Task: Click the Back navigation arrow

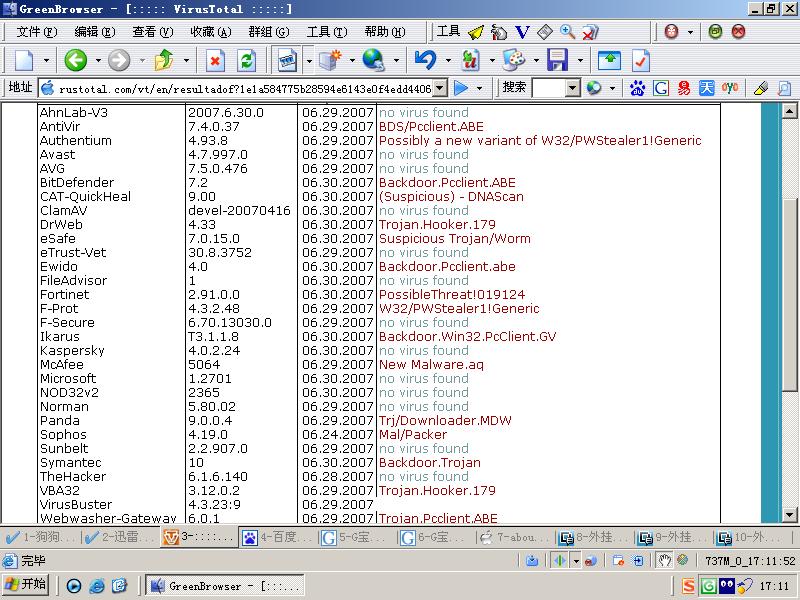Action: click(x=76, y=60)
